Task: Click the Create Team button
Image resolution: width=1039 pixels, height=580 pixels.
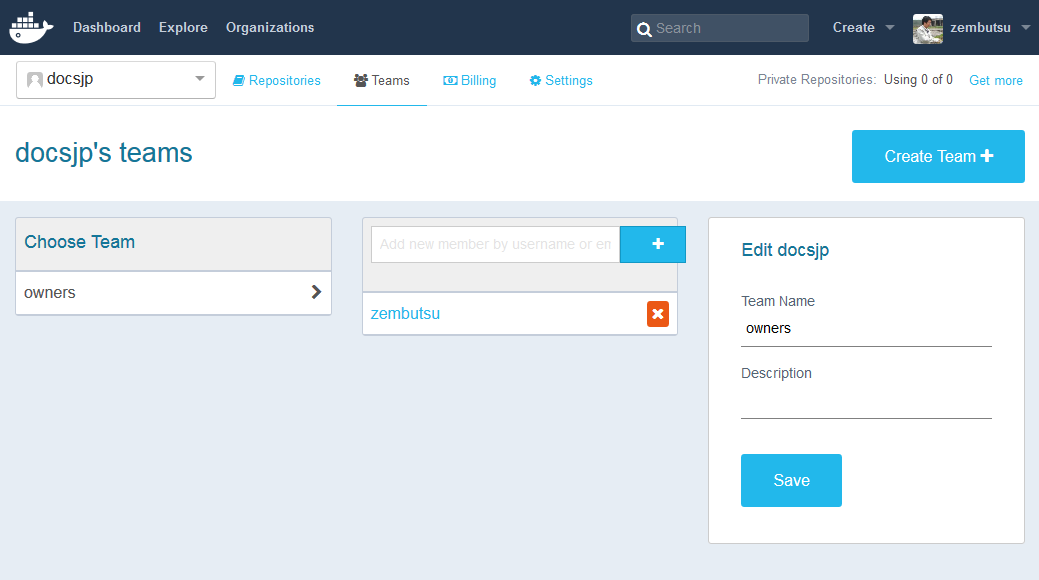Action: tap(938, 156)
